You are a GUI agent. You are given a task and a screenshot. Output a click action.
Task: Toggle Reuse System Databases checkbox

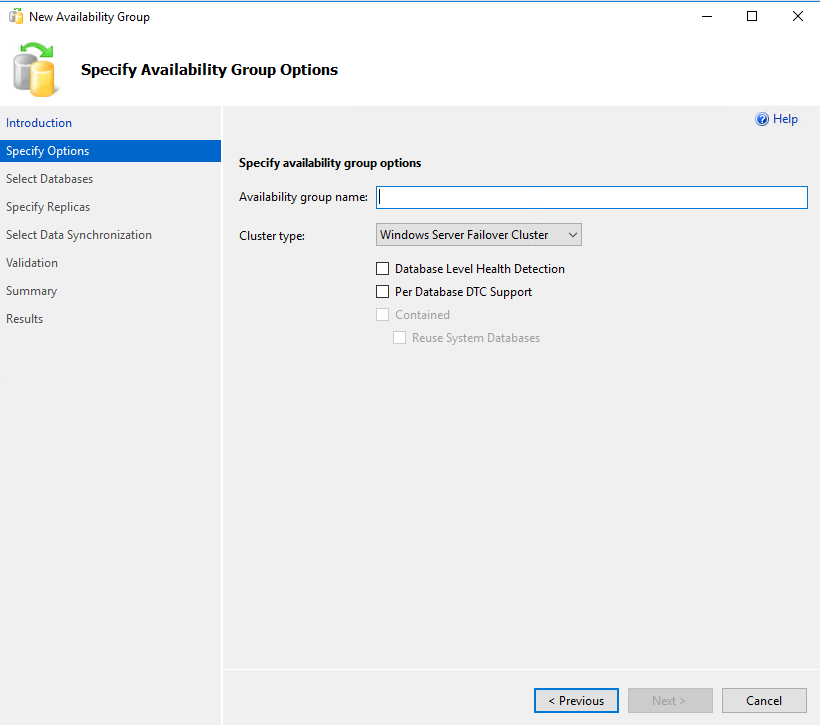pyautogui.click(x=400, y=338)
